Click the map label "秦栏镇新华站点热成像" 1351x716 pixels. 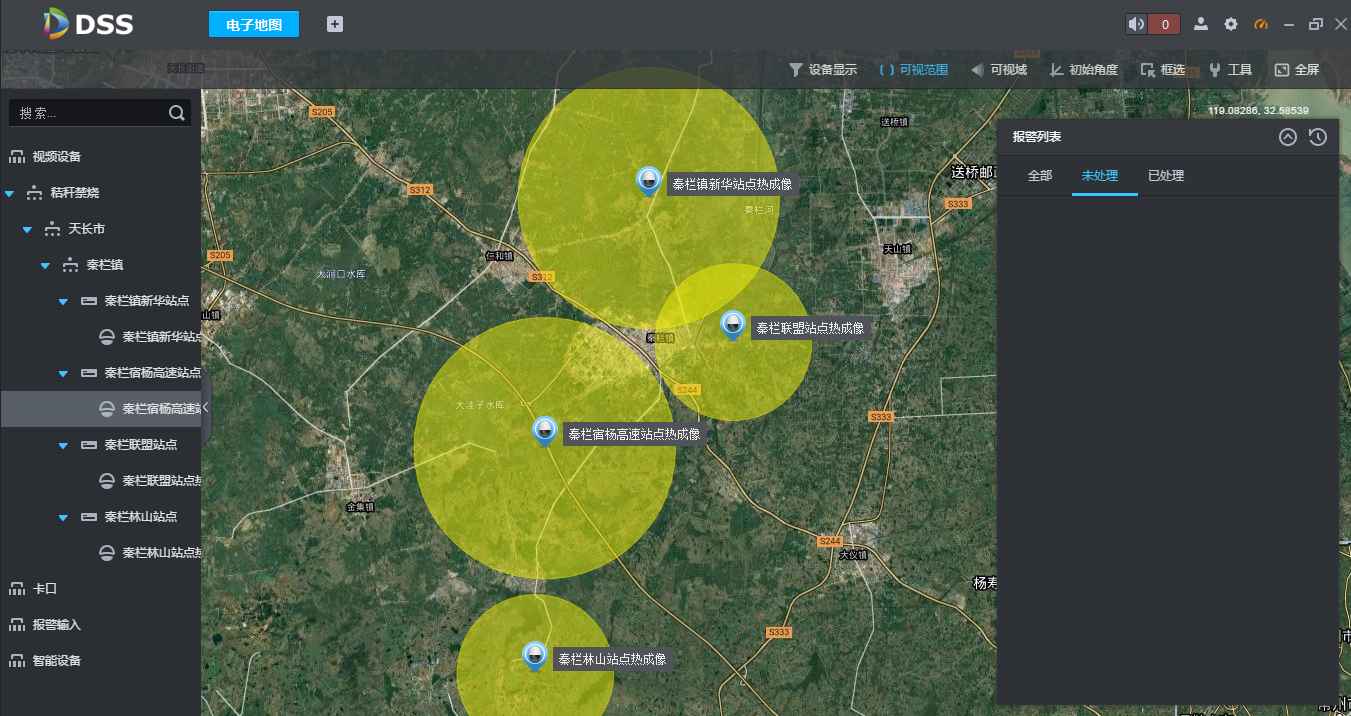pos(732,184)
